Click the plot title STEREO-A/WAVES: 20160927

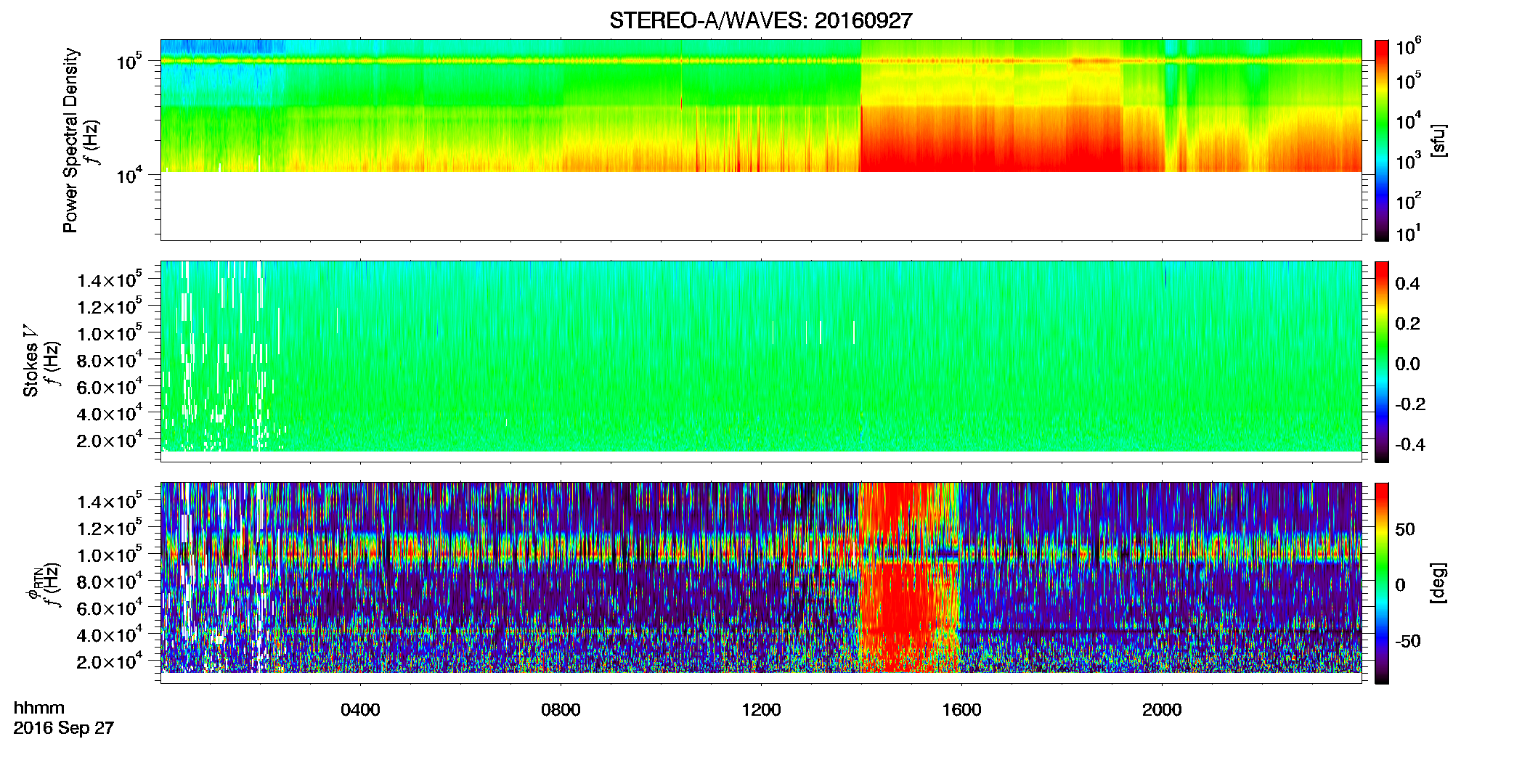click(760, 20)
